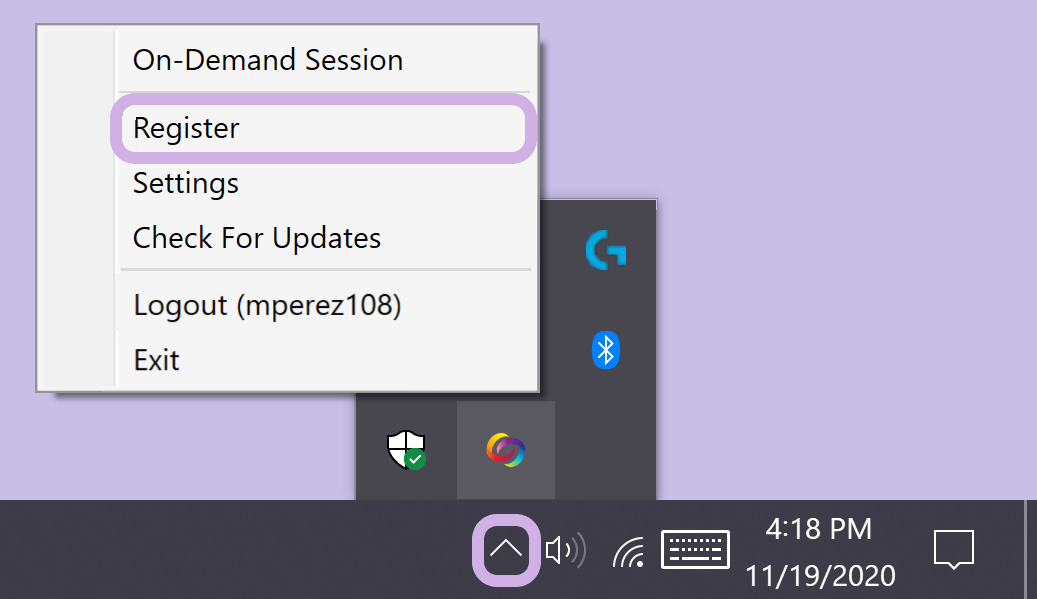Click the Show Desktop strip at taskbar edge
The width and height of the screenshot is (1037, 599).
tap(1031, 549)
